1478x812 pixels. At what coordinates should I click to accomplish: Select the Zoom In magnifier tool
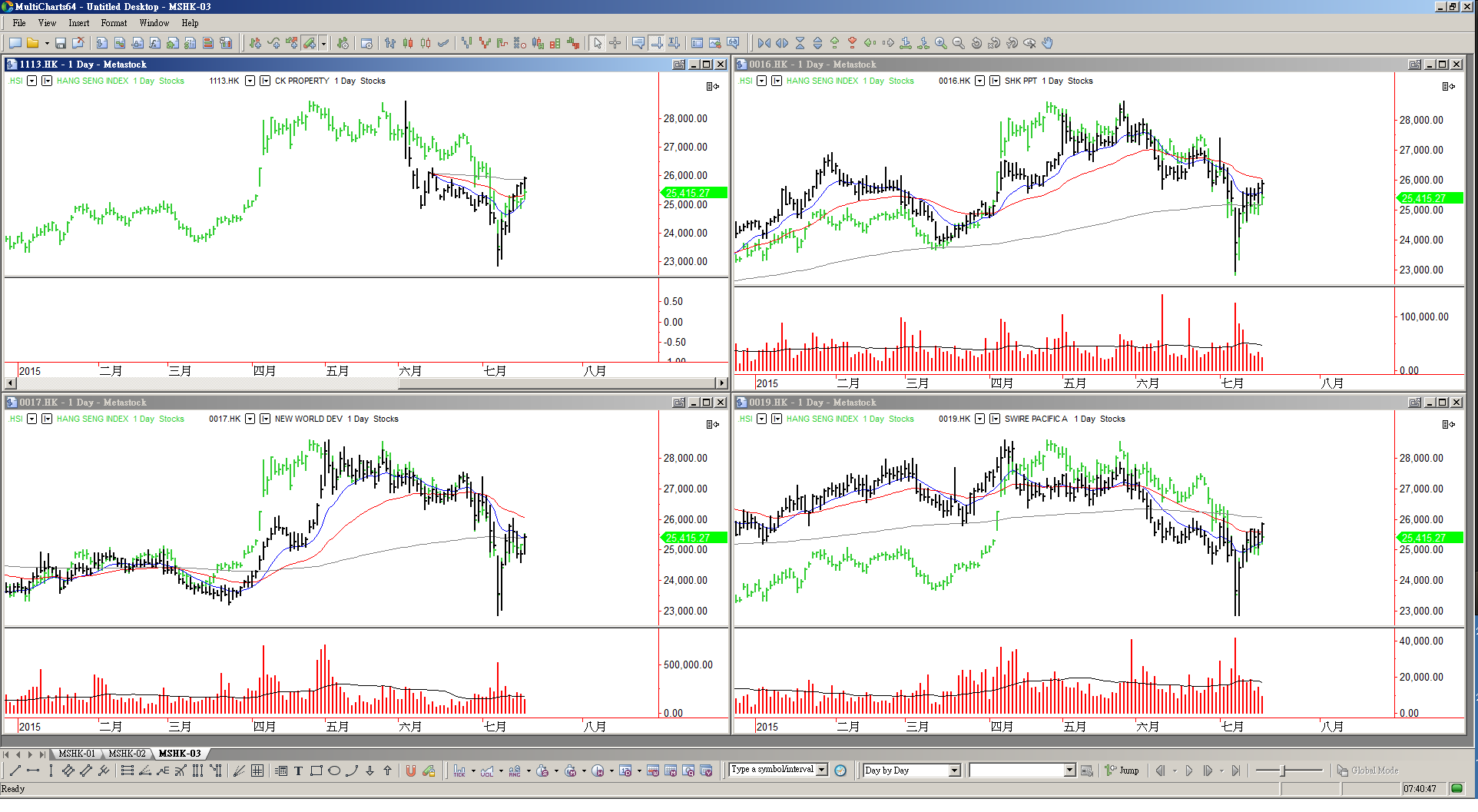click(x=940, y=43)
